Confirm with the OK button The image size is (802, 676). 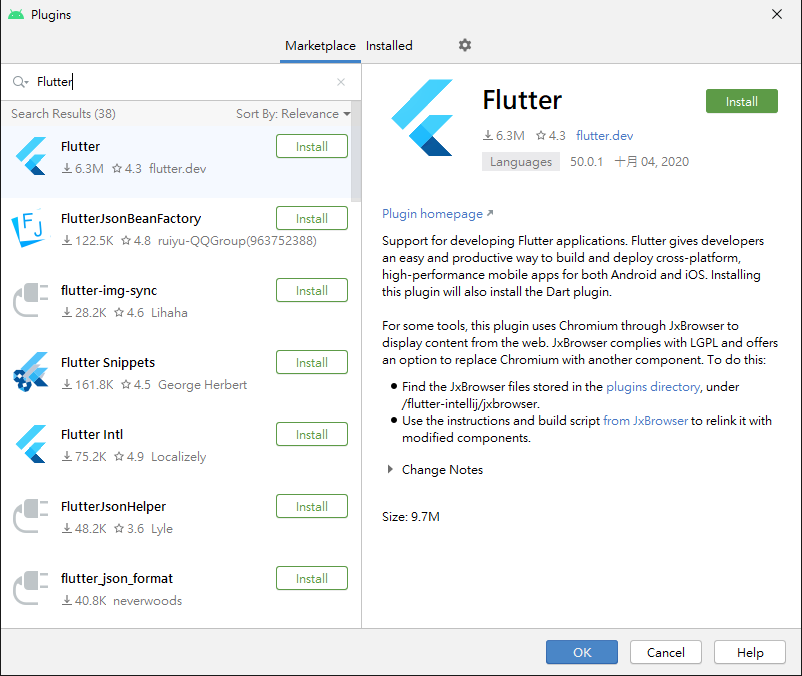[582, 652]
